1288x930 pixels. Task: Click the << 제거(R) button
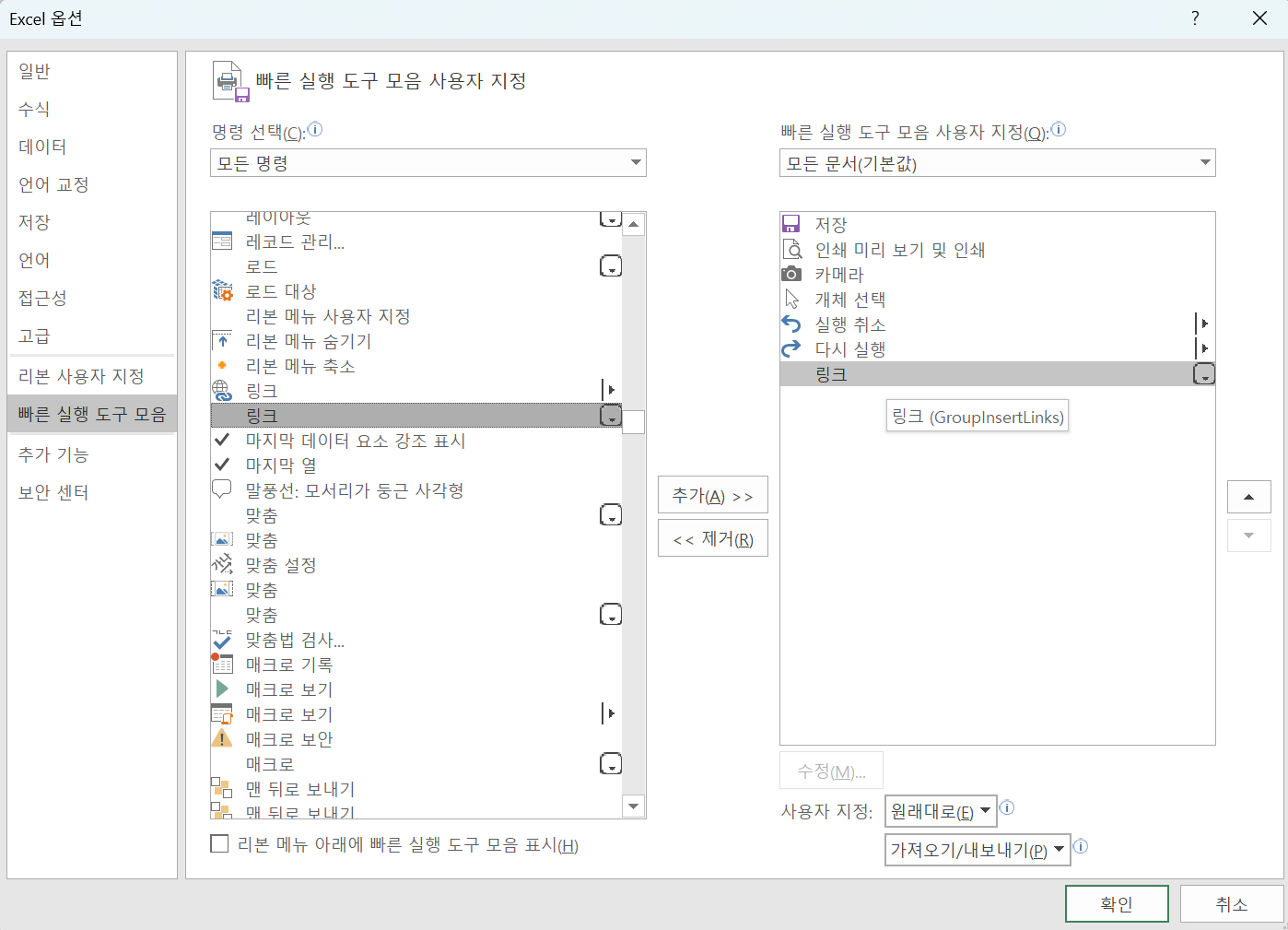[x=713, y=538]
